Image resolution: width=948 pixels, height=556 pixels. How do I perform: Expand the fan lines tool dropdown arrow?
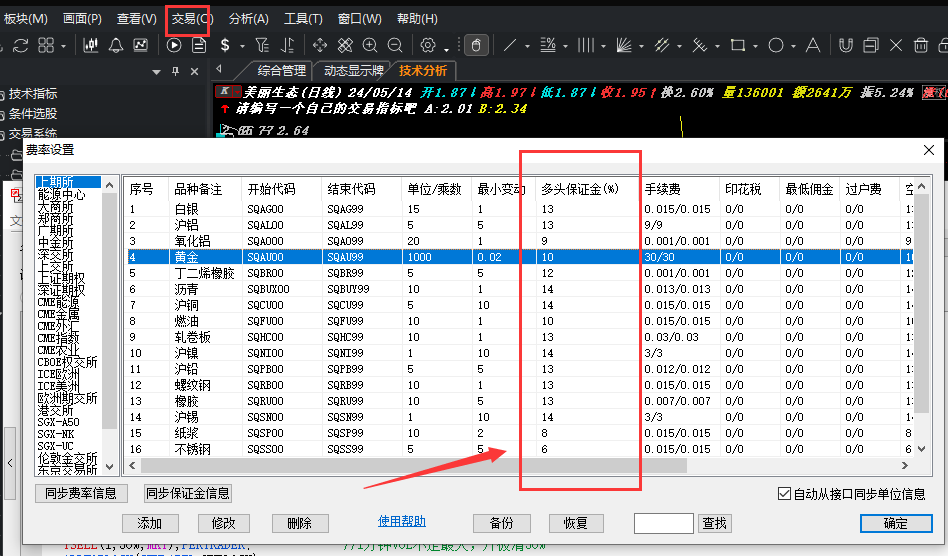tap(641, 47)
